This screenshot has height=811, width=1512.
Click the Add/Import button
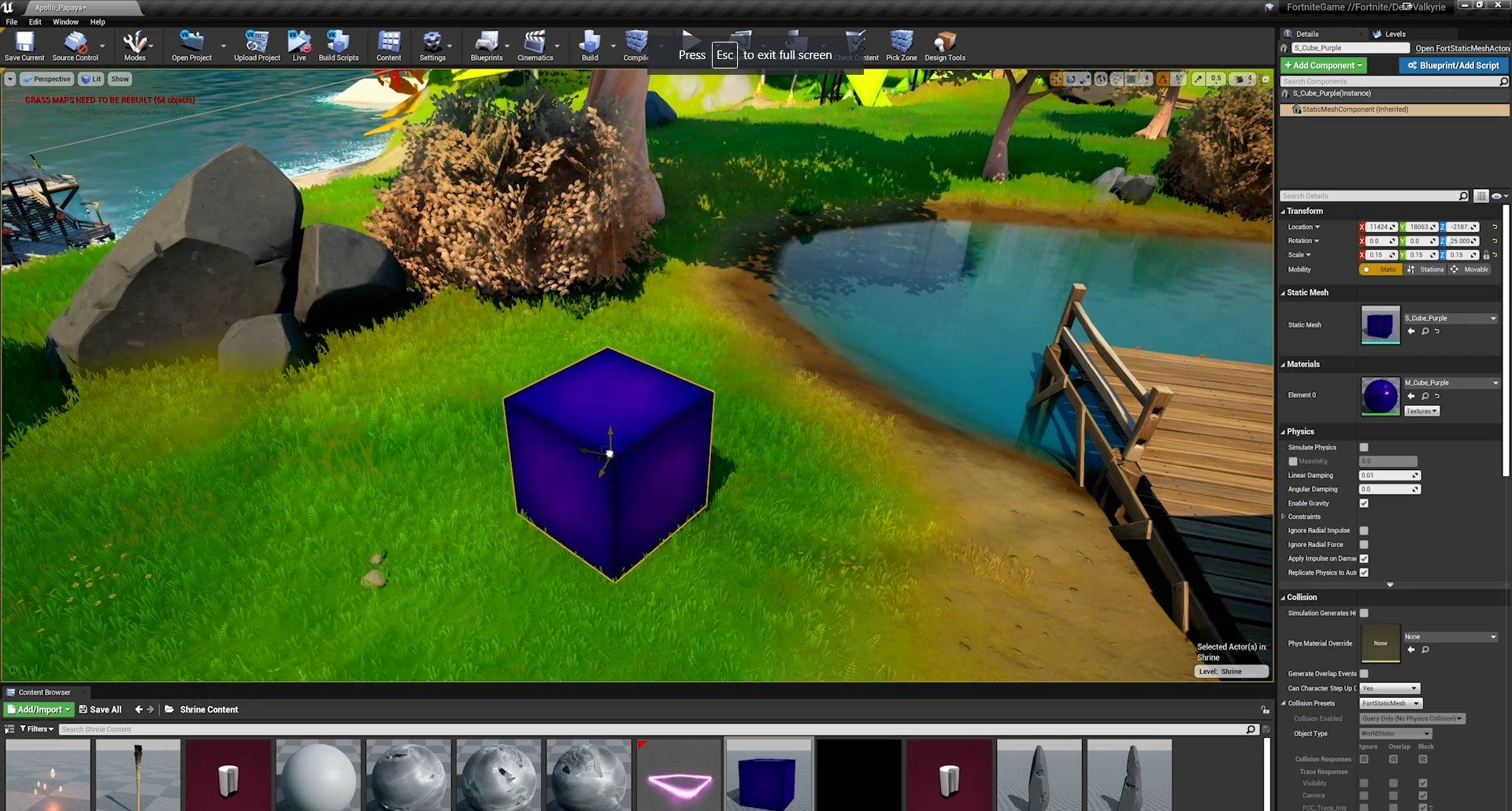(x=39, y=709)
